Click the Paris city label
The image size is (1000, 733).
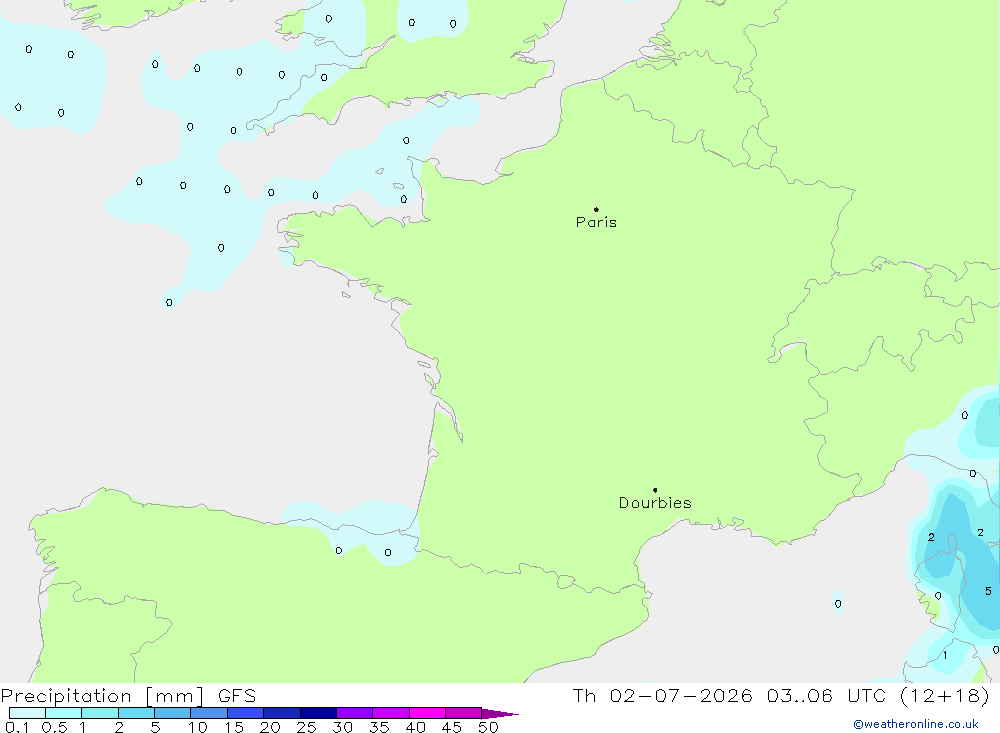coord(596,222)
